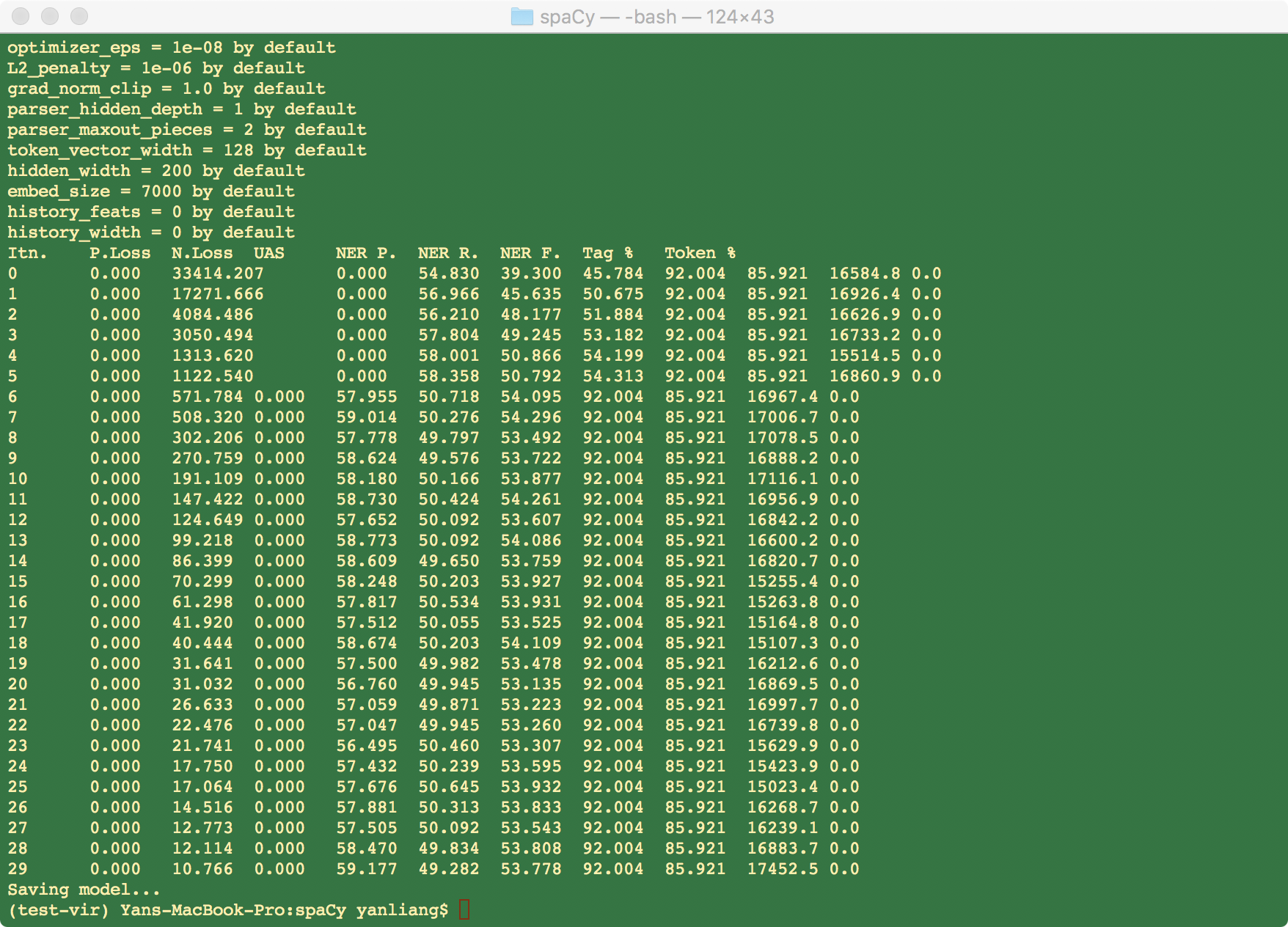This screenshot has width=1288, height=927.
Task: Click the N.Loss value 3050.494
Action: tap(213, 335)
